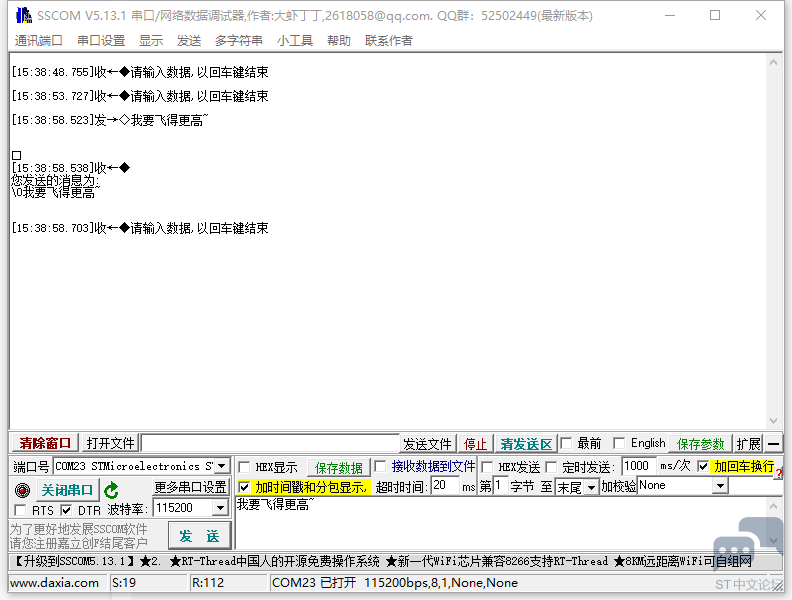Click the receive window scroll up arrow
Image resolution: width=792 pixels, height=600 pixels.
pyautogui.click(x=773, y=63)
